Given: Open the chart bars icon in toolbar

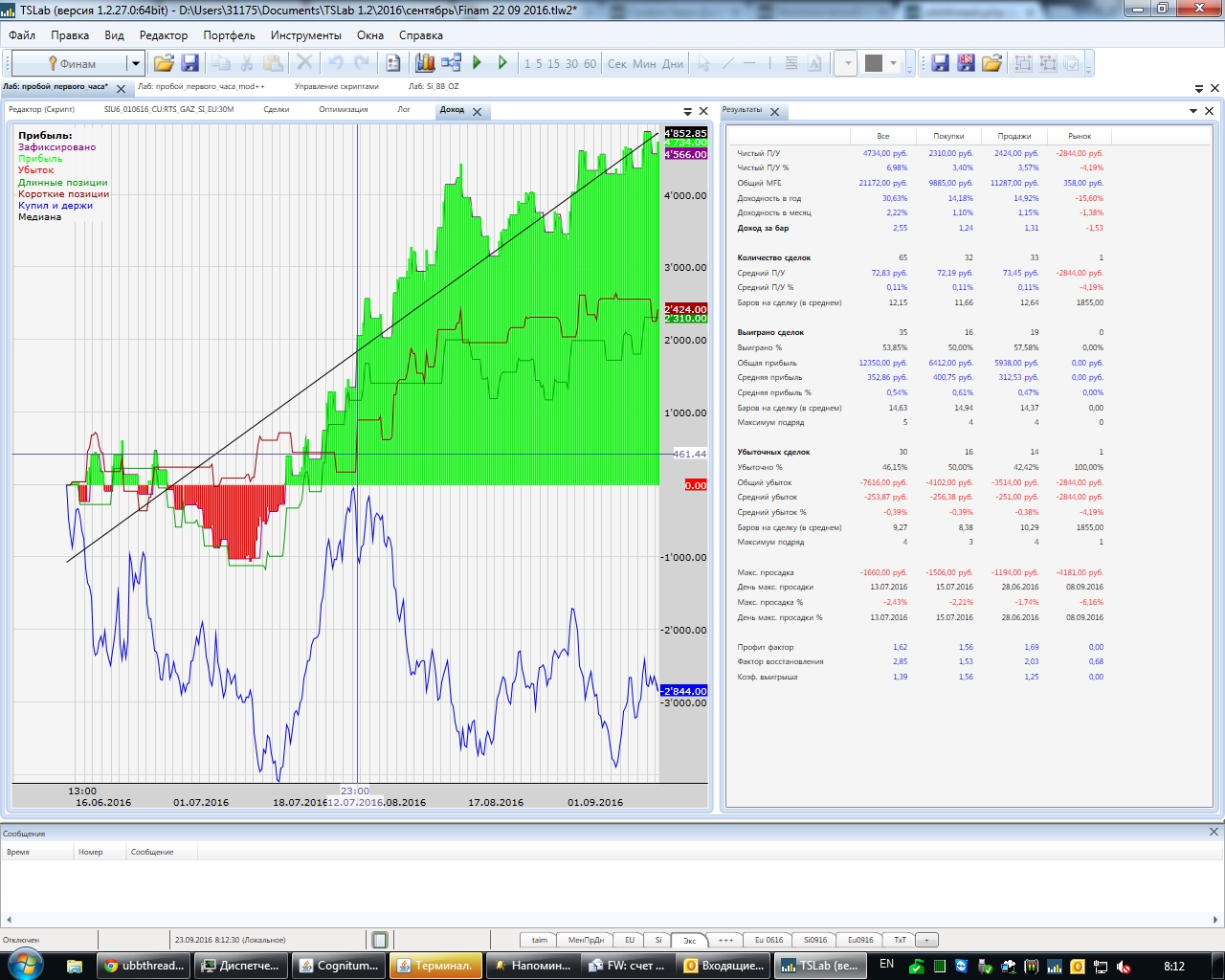Looking at the screenshot, I should coord(425,63).
